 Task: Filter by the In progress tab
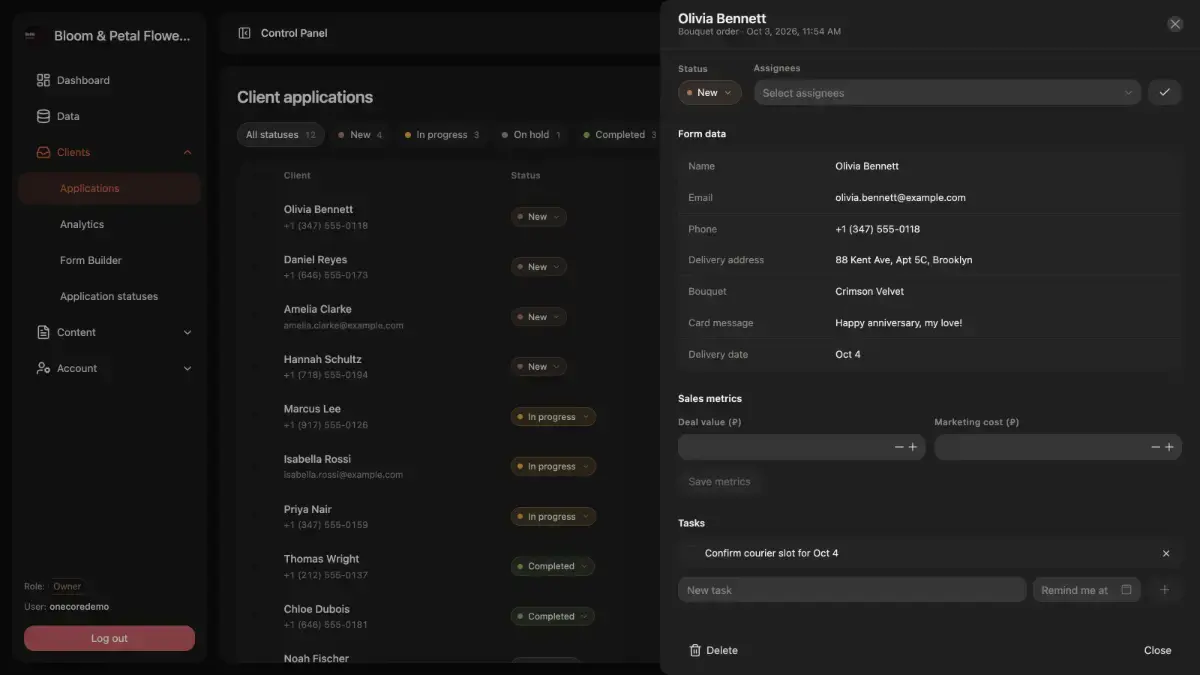pos(442,135)
